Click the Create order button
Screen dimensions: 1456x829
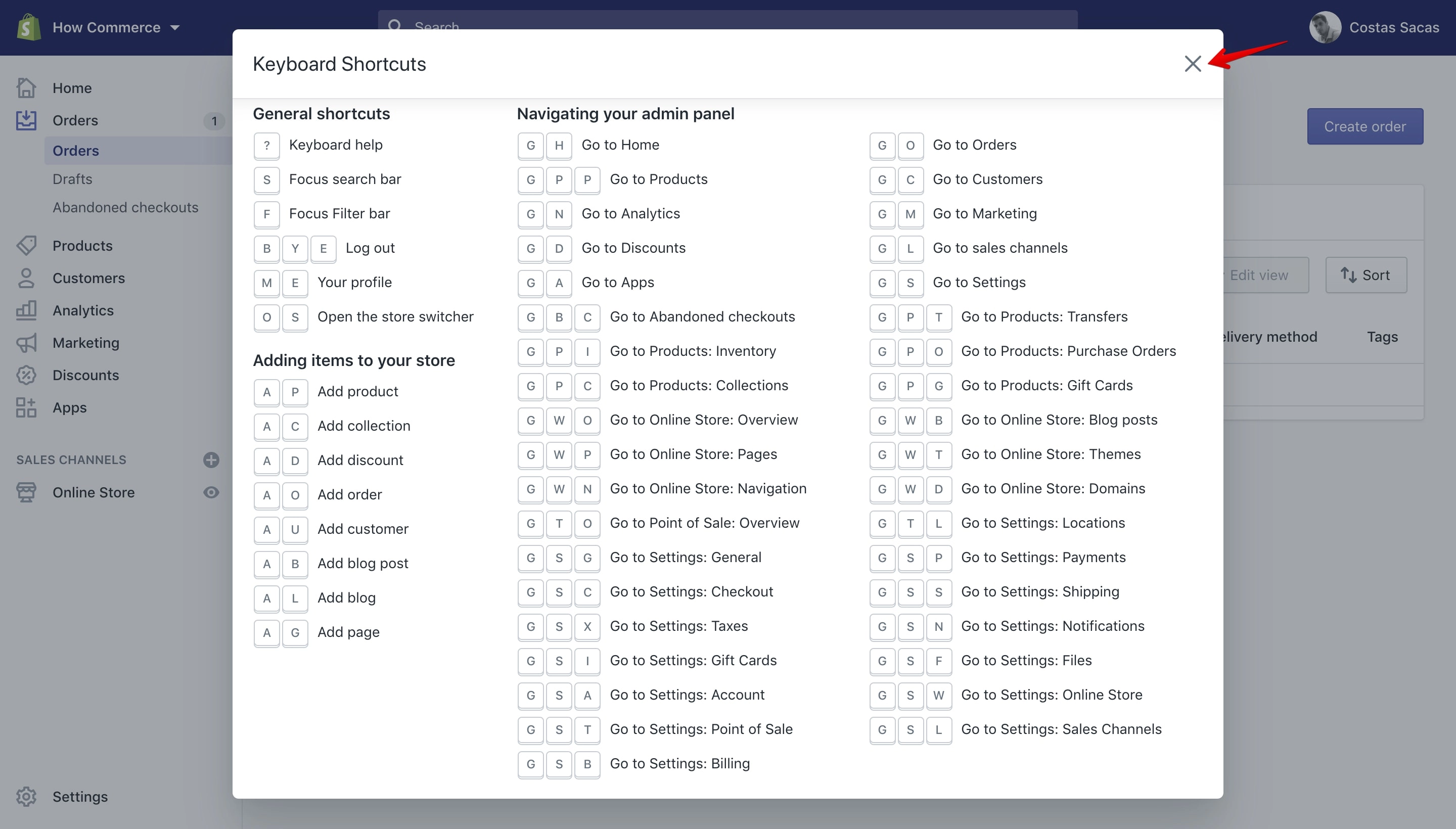coord(1365,126)
